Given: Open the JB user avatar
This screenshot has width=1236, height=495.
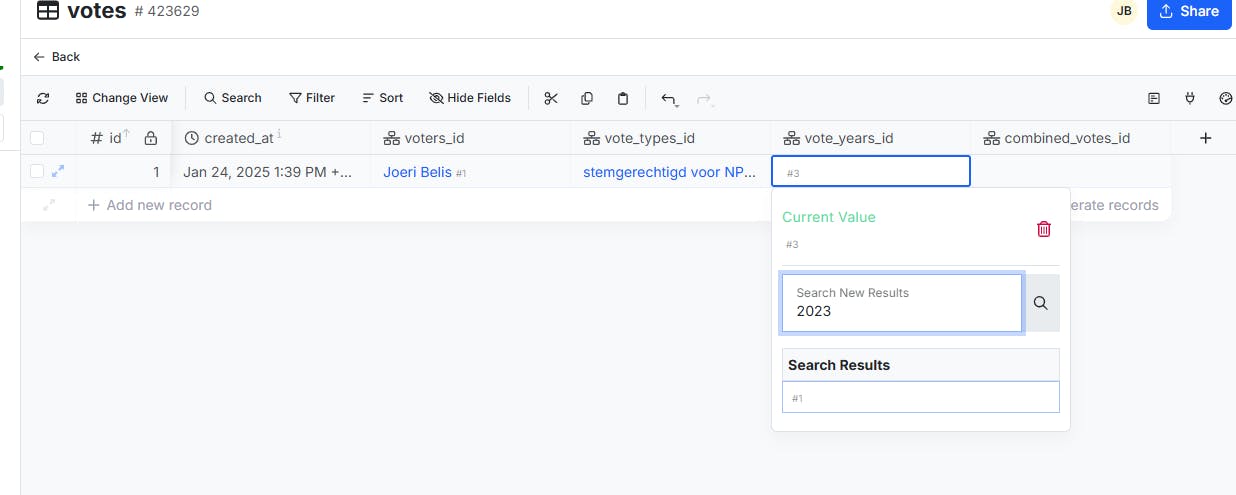Looking at the screenshot, I should click(x=1124, y=11).
